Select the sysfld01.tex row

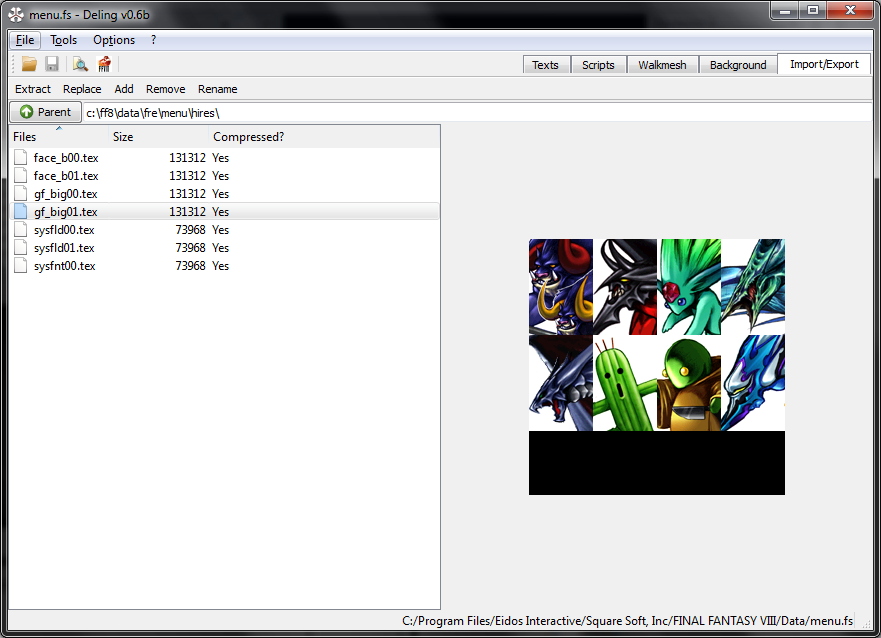click(x=224, y=247)
